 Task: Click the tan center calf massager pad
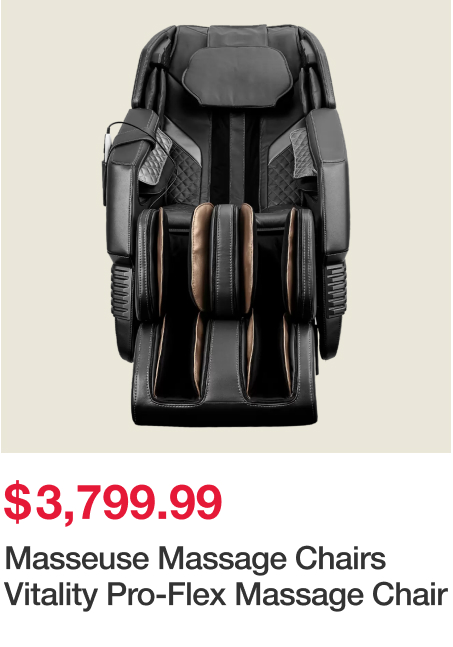point(201,256)
